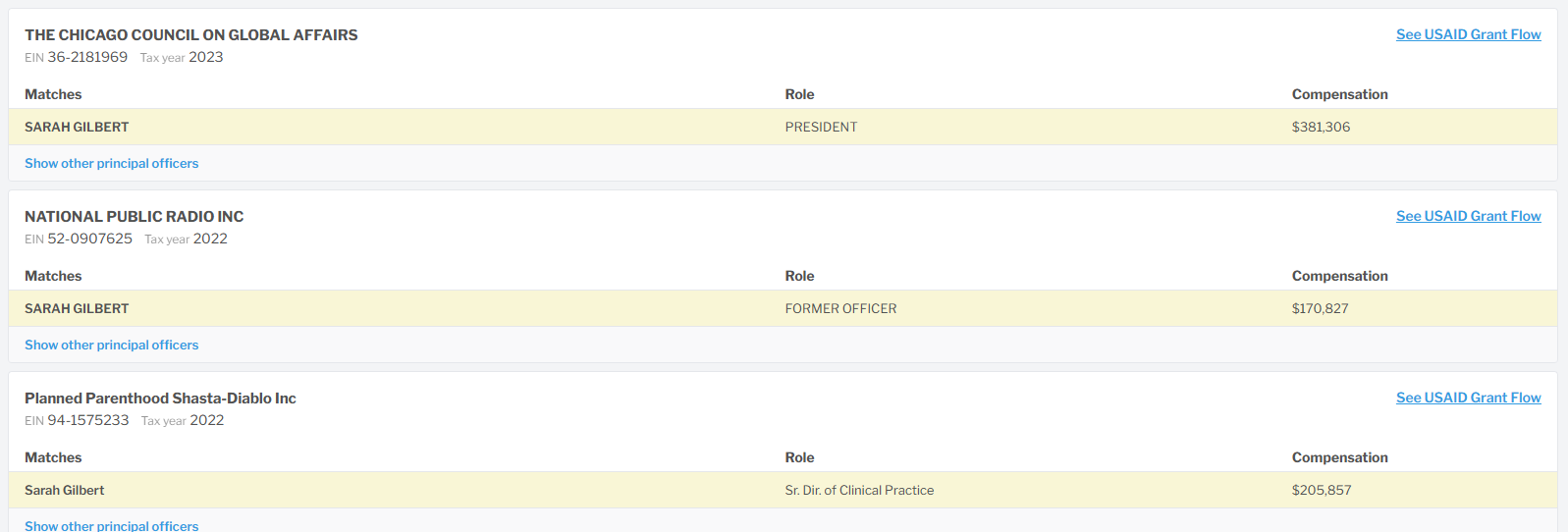The width and height of the screenshot is (1568, 532).
Task: Expand other principal officers for National Public Radio
Action: (x=111, y=345)
